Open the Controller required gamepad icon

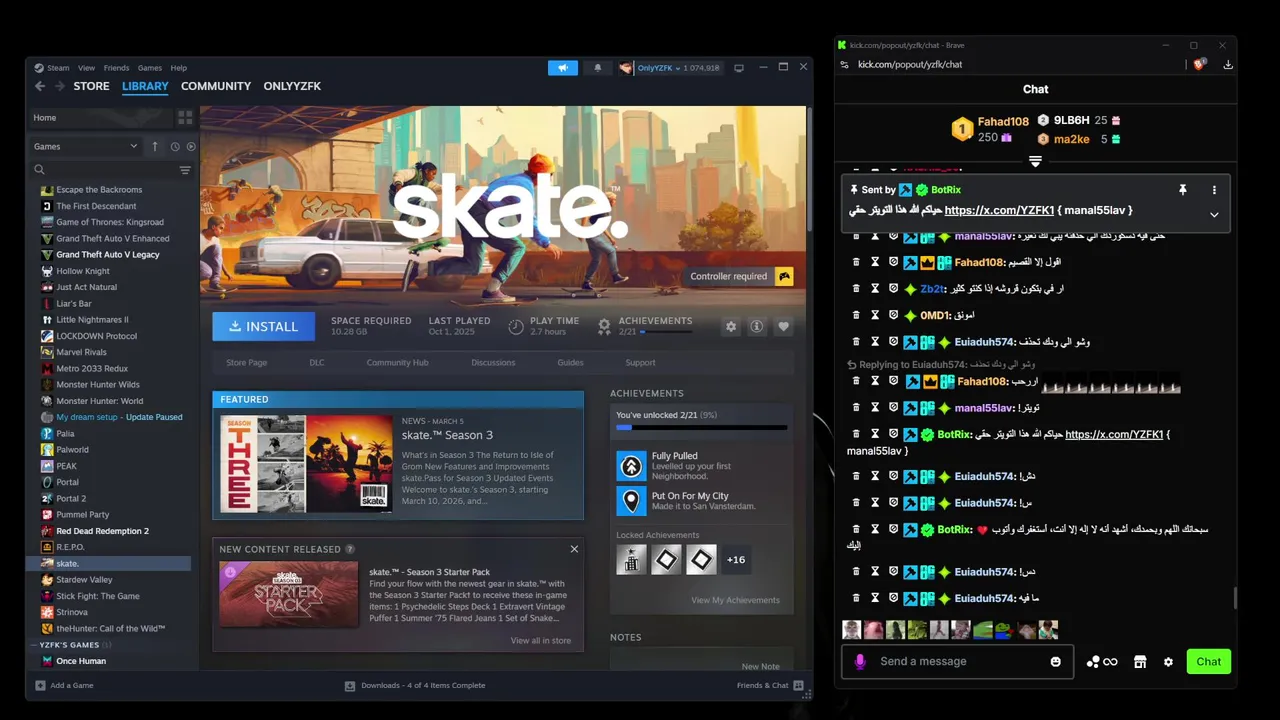[x=785, y=276]
